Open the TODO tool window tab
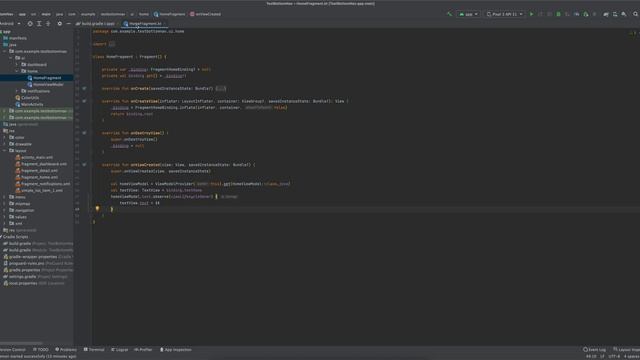 pos(41,350)
